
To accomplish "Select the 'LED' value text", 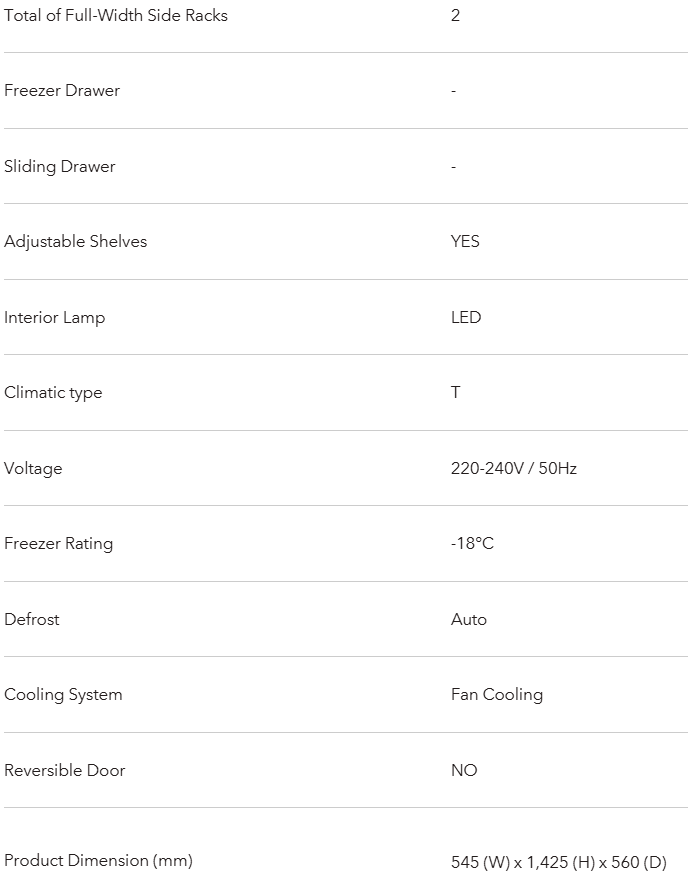I will 466,317.
